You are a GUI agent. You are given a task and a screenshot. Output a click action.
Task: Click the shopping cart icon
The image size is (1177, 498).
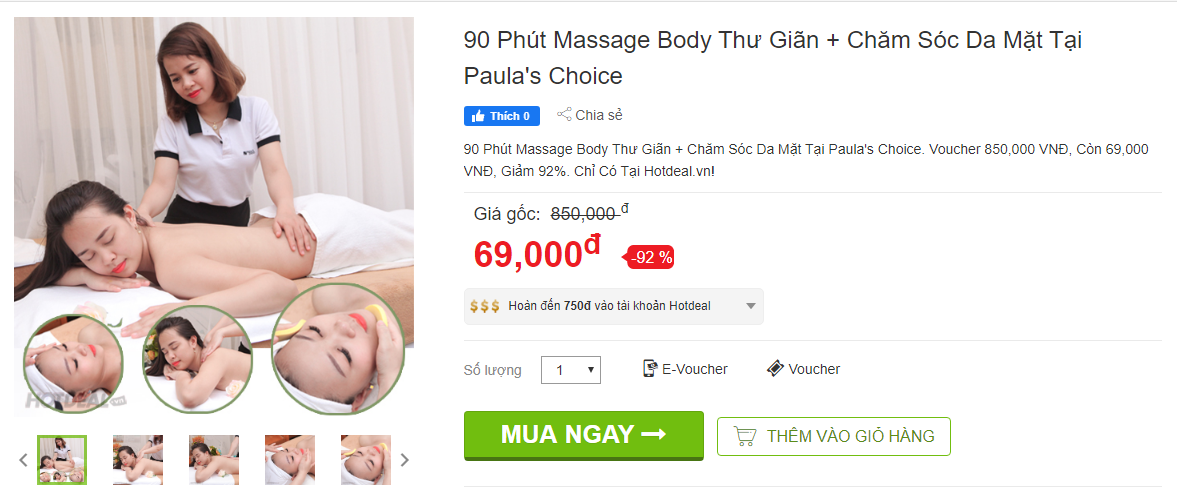744,436
